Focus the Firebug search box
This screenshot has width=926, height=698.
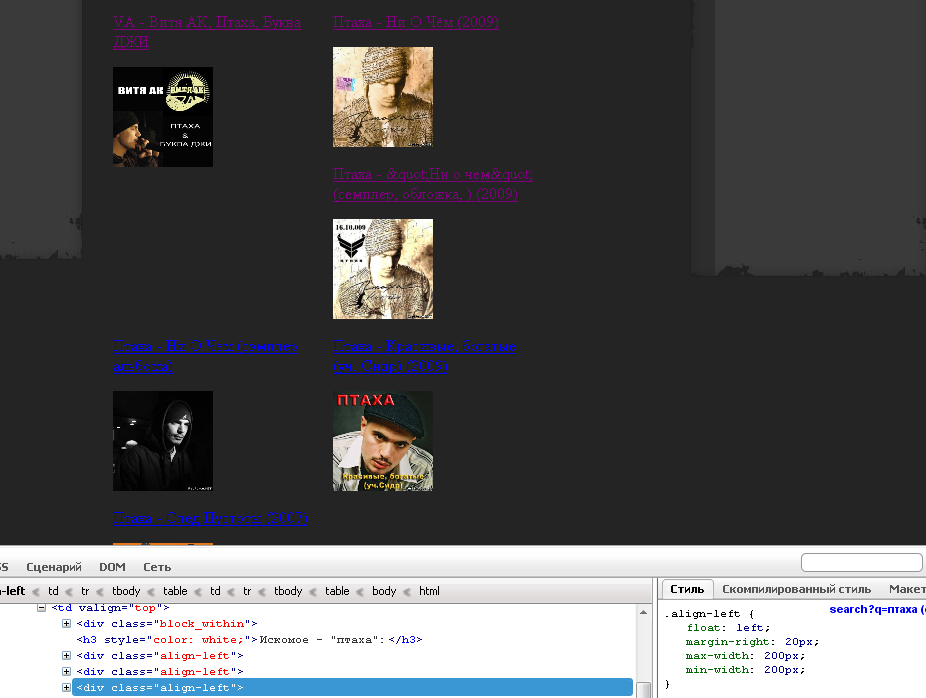(862, 563)
